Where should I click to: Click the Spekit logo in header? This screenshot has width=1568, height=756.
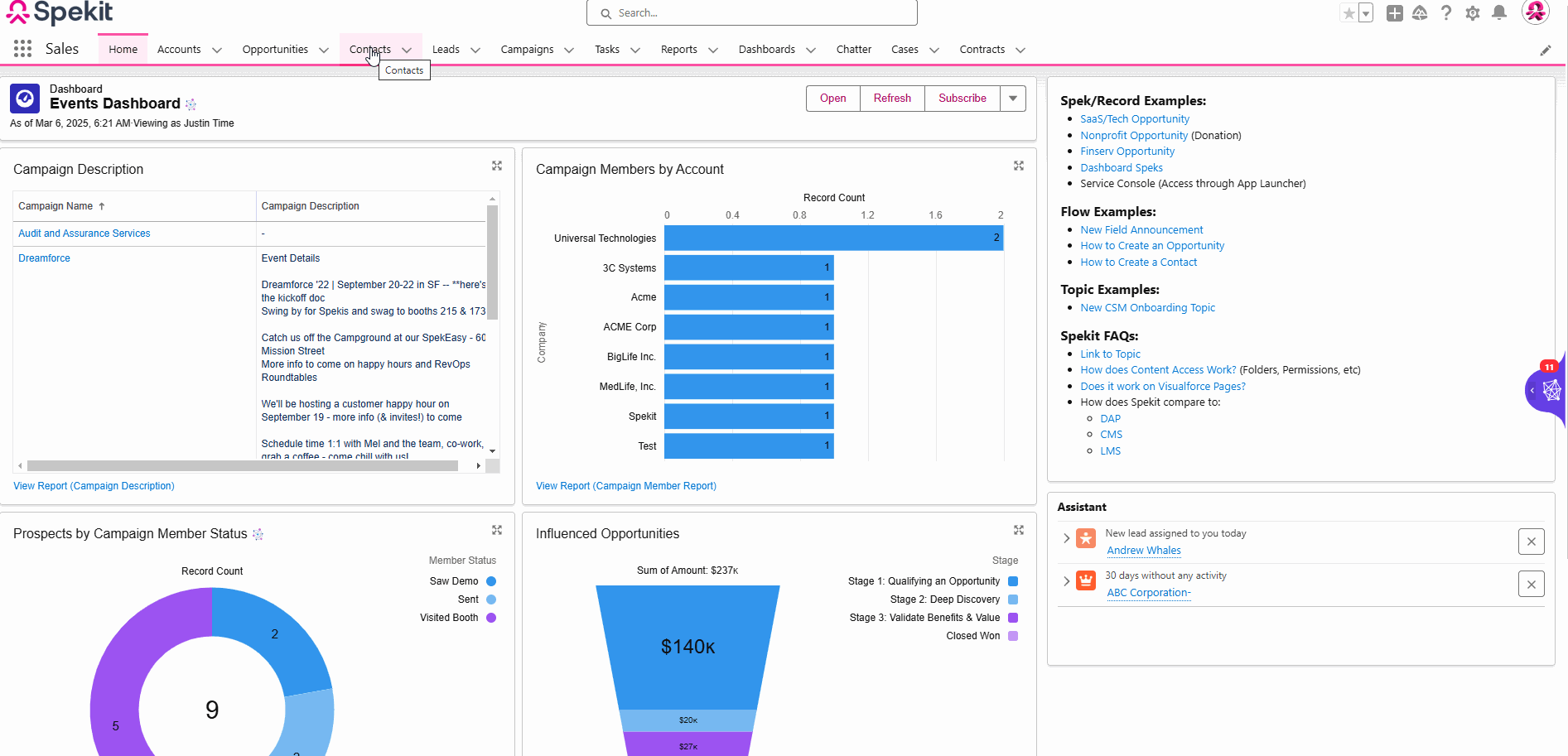(60, 12)
